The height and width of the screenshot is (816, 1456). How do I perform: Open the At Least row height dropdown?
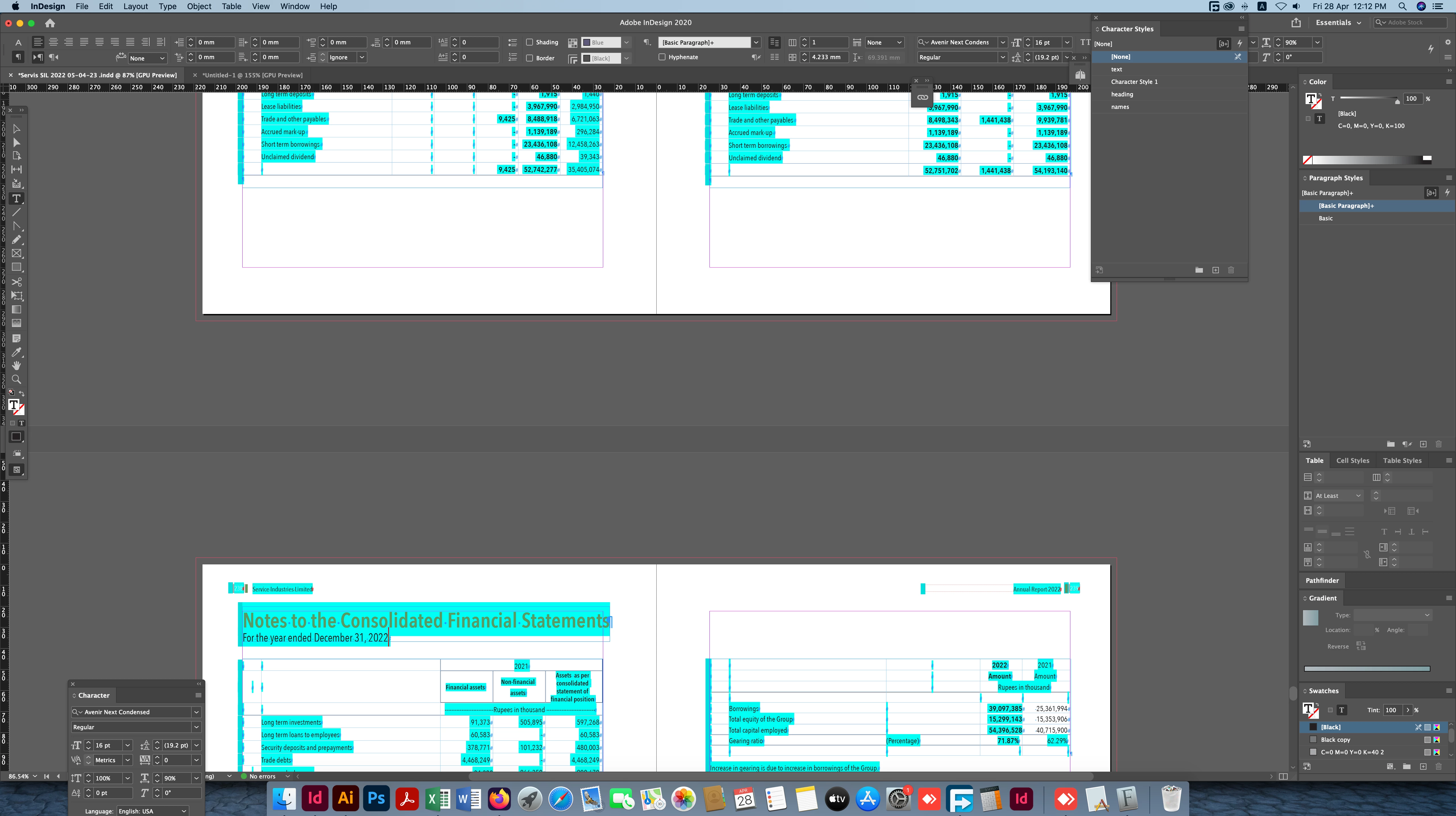pos(1337,496)
